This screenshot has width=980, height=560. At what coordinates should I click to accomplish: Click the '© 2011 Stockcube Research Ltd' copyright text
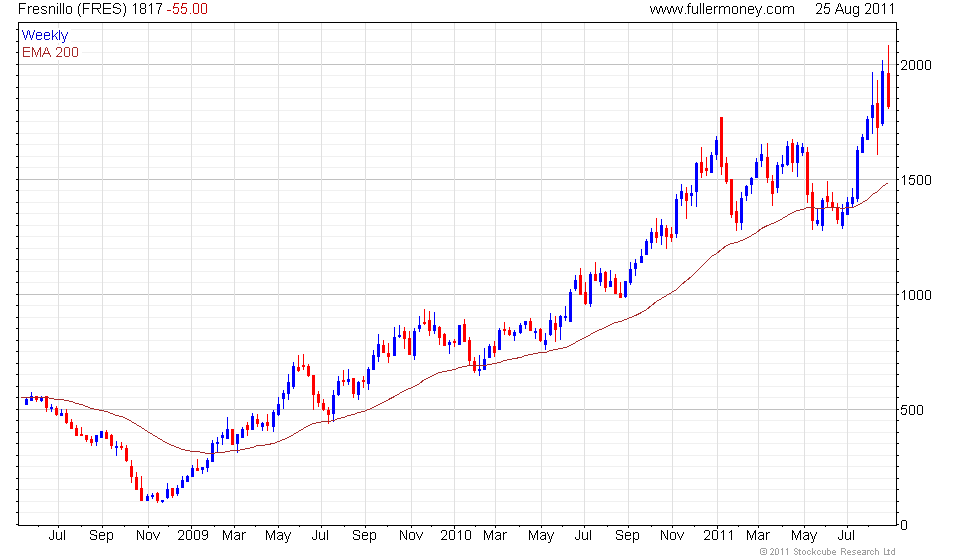pyautogui.click(x=828, y=552)
